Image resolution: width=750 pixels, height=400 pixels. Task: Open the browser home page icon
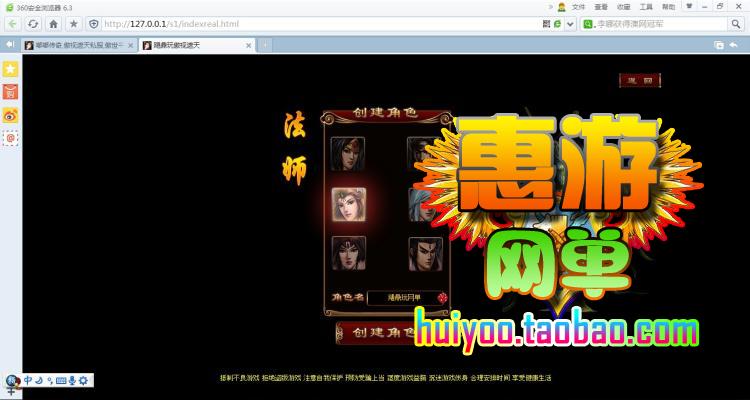[53, 24]
